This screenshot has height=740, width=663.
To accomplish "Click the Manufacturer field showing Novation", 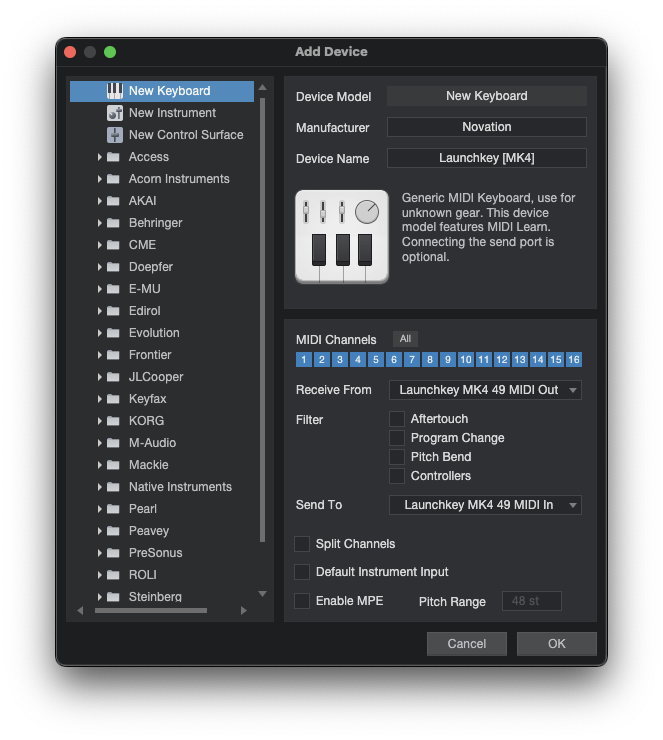I will click(x=487, y=127).
